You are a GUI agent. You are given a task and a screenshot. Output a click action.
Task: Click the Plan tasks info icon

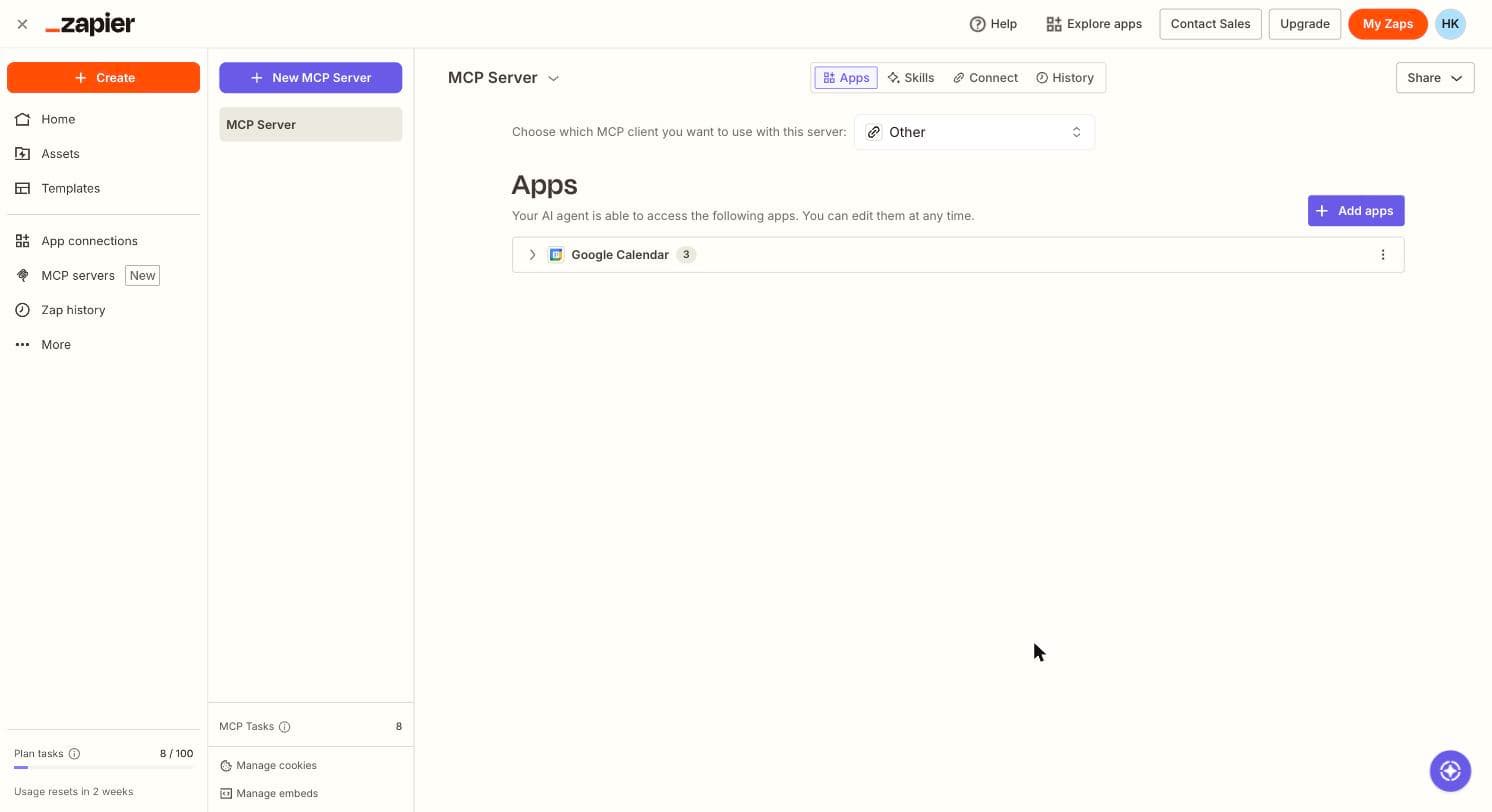tap(74, 754)
